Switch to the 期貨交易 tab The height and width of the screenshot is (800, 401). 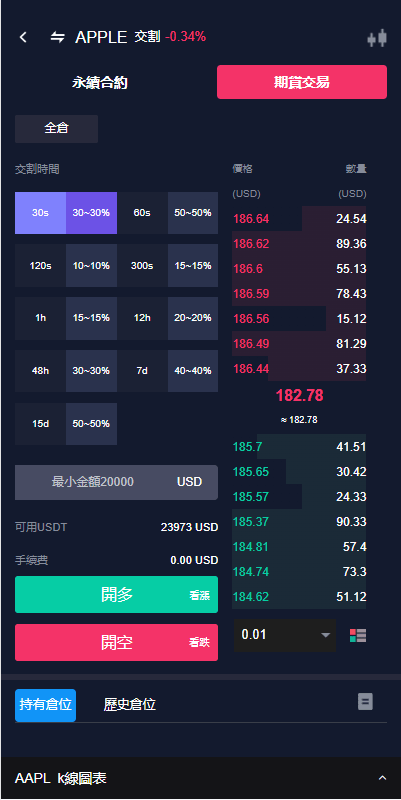pos(302,82)
